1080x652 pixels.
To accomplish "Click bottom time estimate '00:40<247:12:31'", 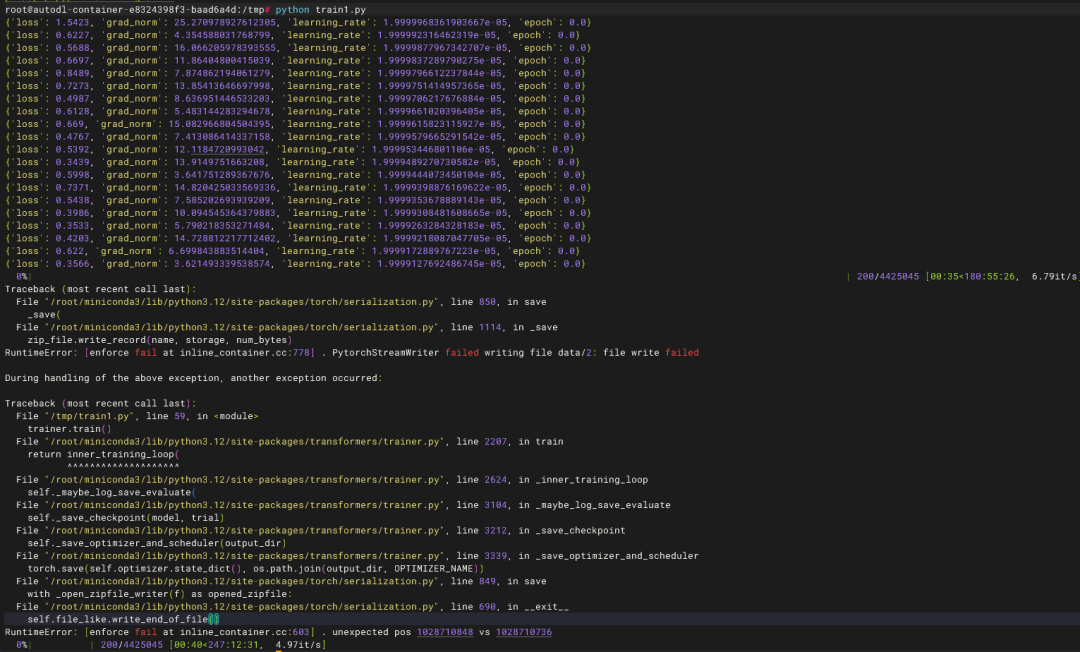I will [216, 645].
